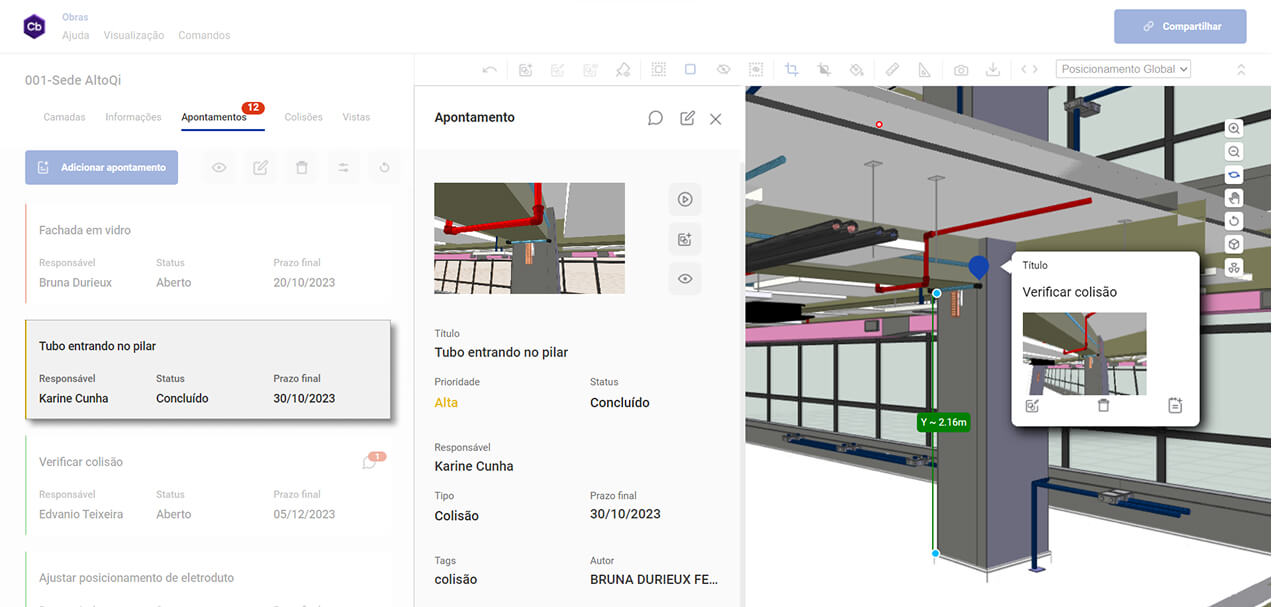Click the undo arrow in the viewer toolbar
The image size is (1272, 607).
(x=489, y=70)
